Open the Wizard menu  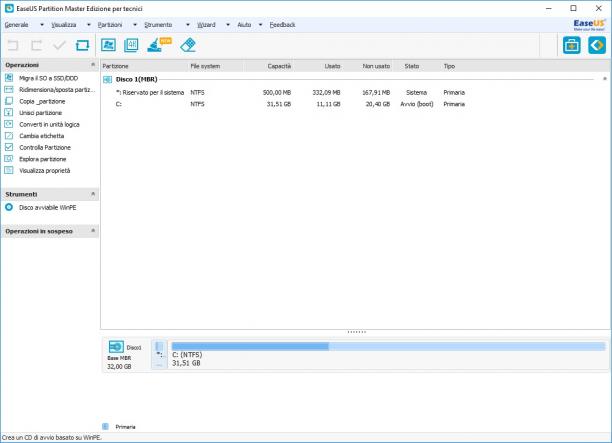[206, 25]
